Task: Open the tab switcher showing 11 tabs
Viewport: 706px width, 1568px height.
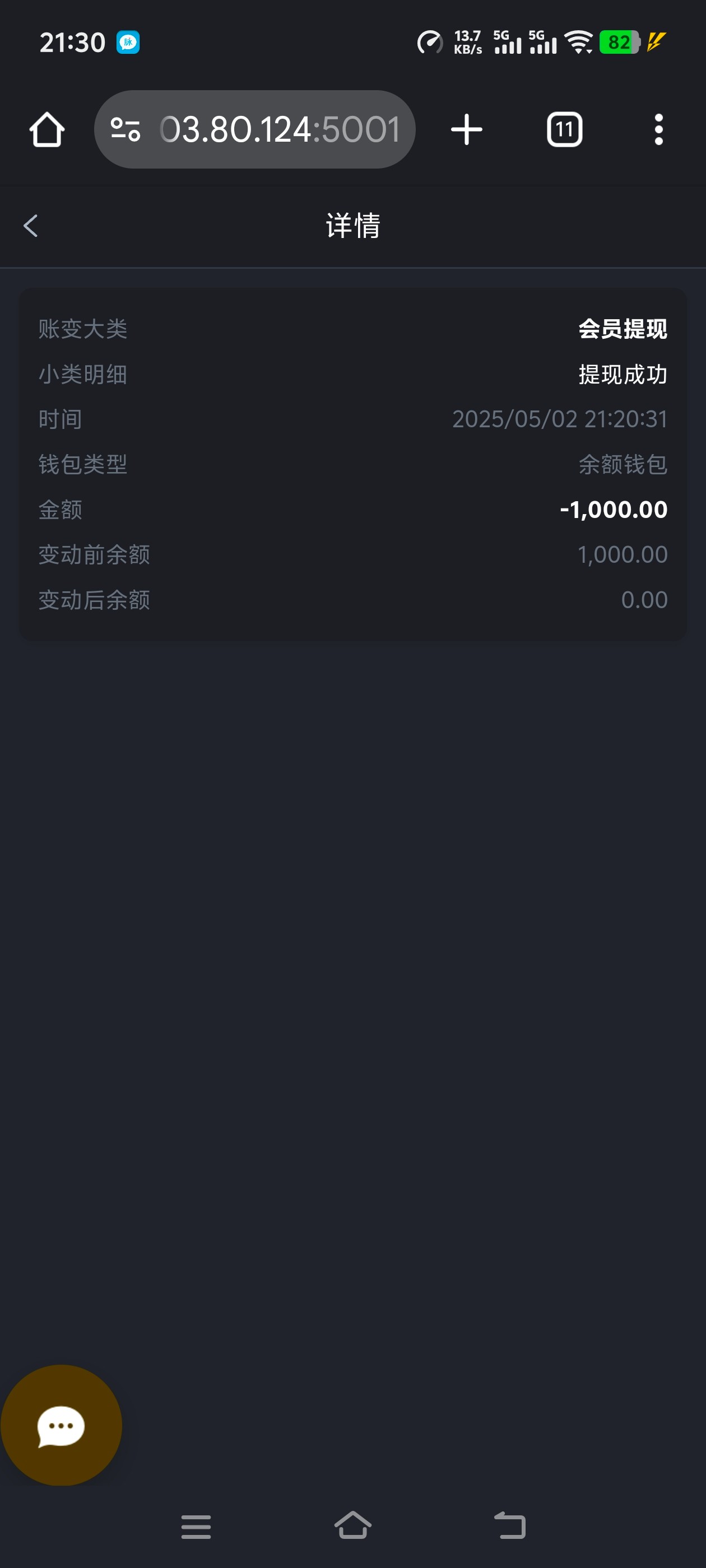Action: [x=564, y=130]
